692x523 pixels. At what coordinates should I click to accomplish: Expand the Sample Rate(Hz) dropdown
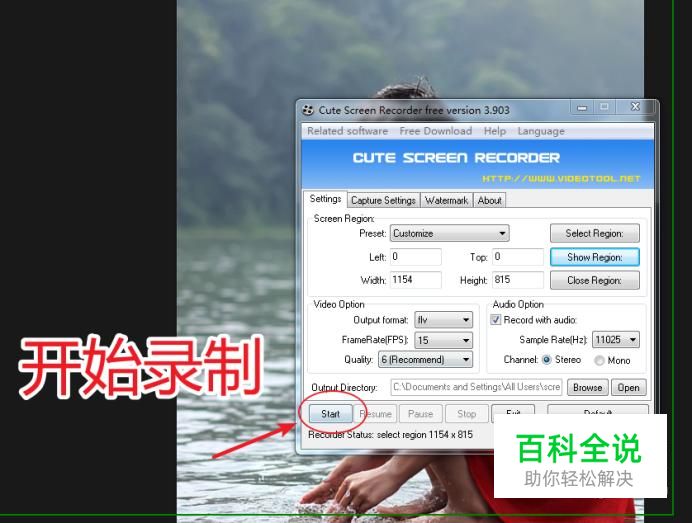coord(616,340)
